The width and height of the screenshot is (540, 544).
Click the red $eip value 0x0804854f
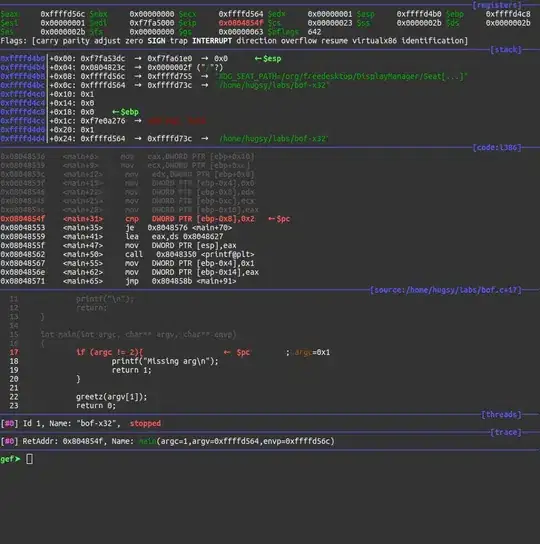(x=241, y=23)
